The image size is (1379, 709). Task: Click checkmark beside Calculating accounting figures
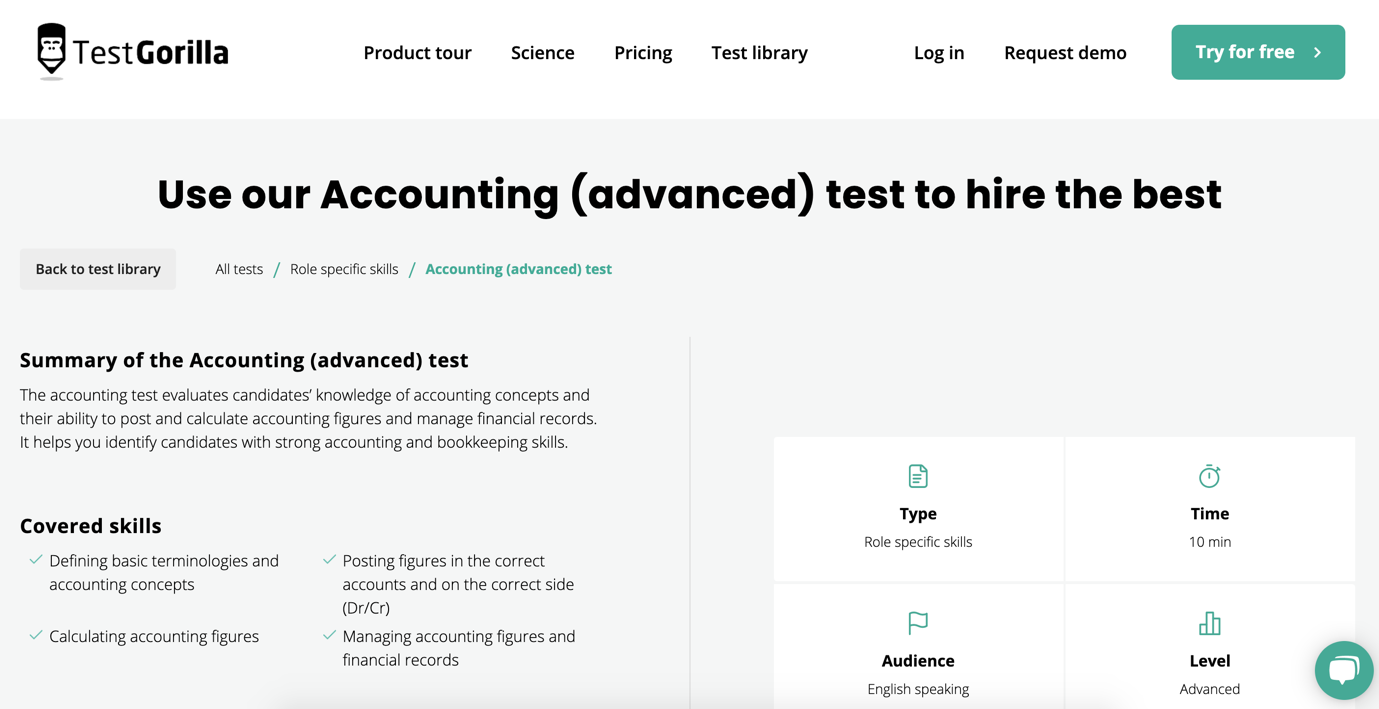pos(36,635)
